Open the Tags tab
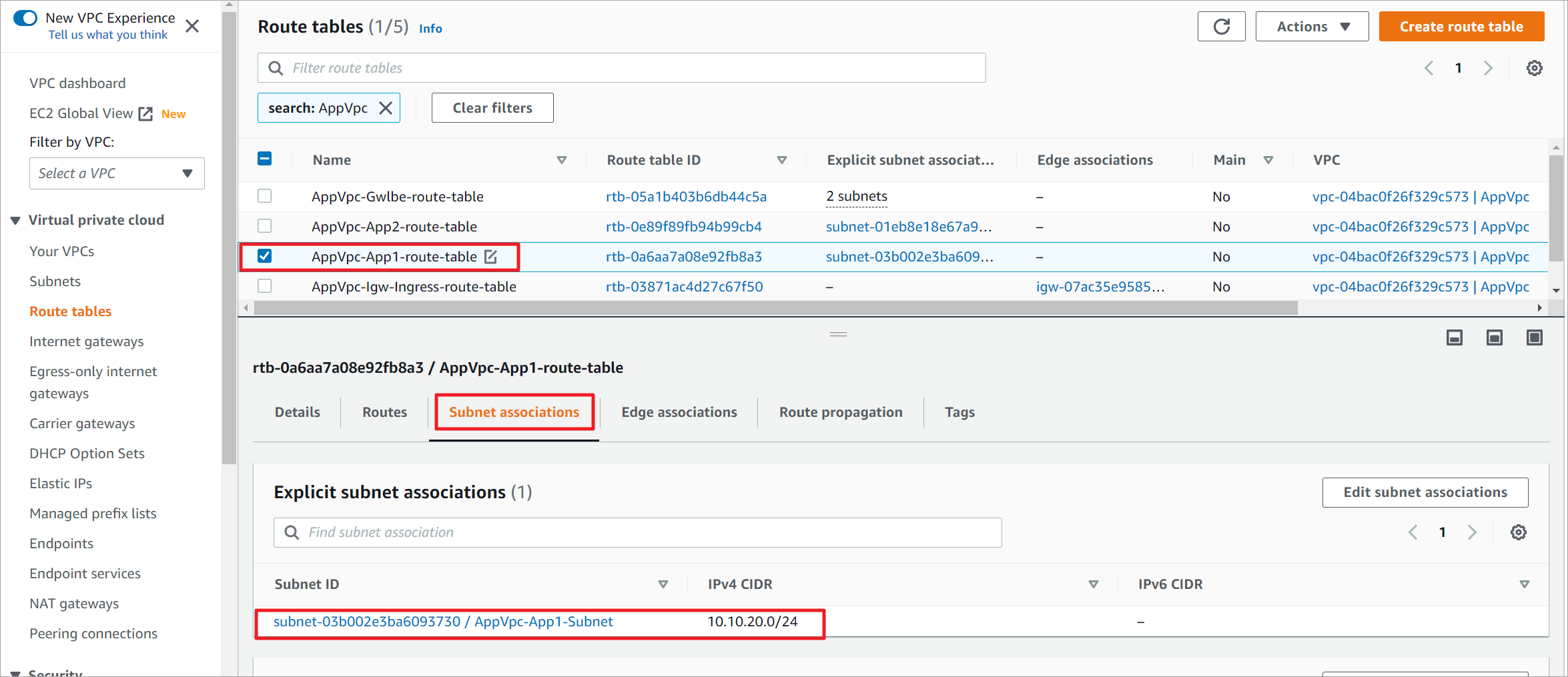The height and width of the screenshot is (677, 1568). 959,412
